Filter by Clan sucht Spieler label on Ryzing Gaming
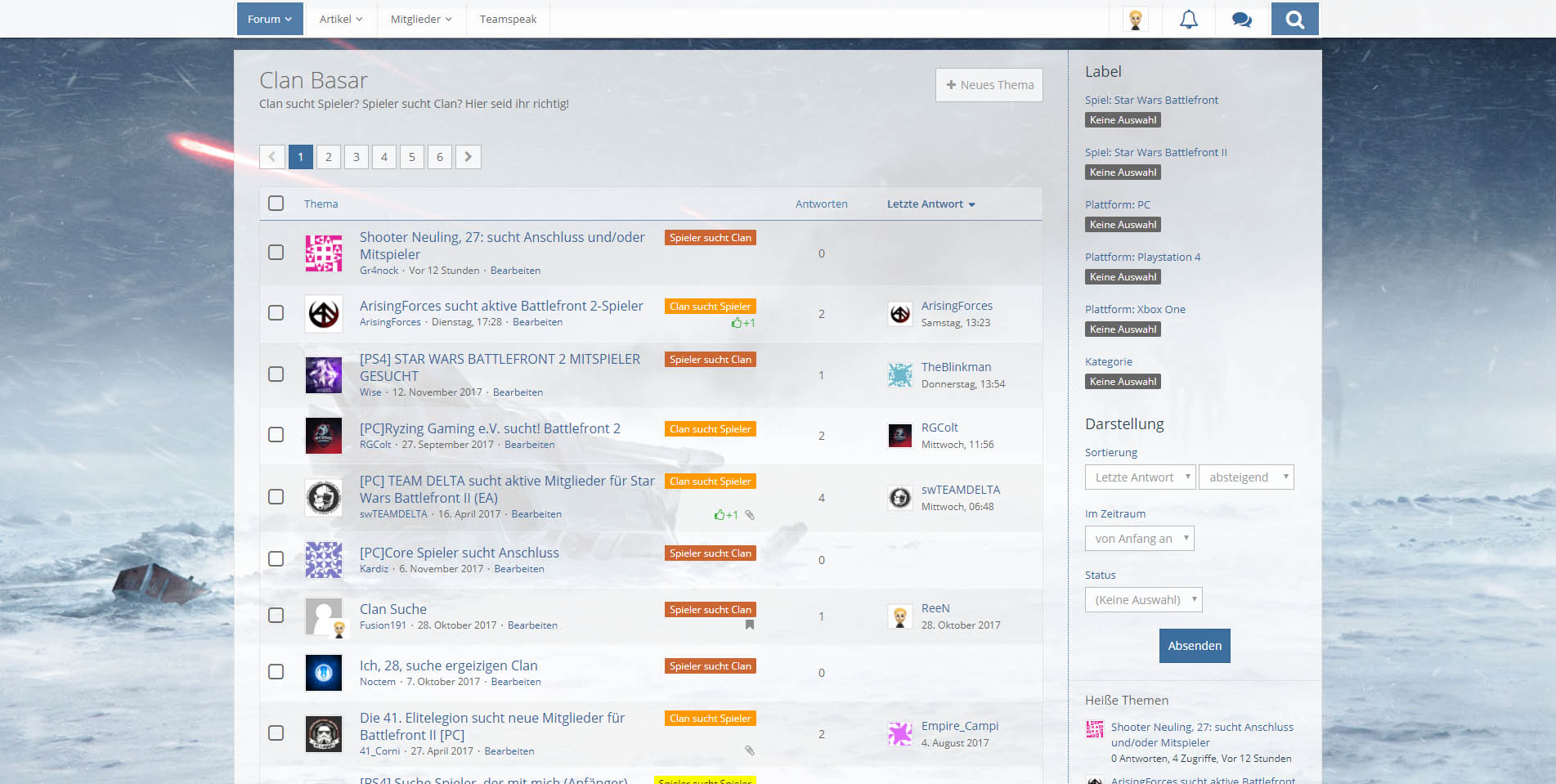 [x=710, y=429]
